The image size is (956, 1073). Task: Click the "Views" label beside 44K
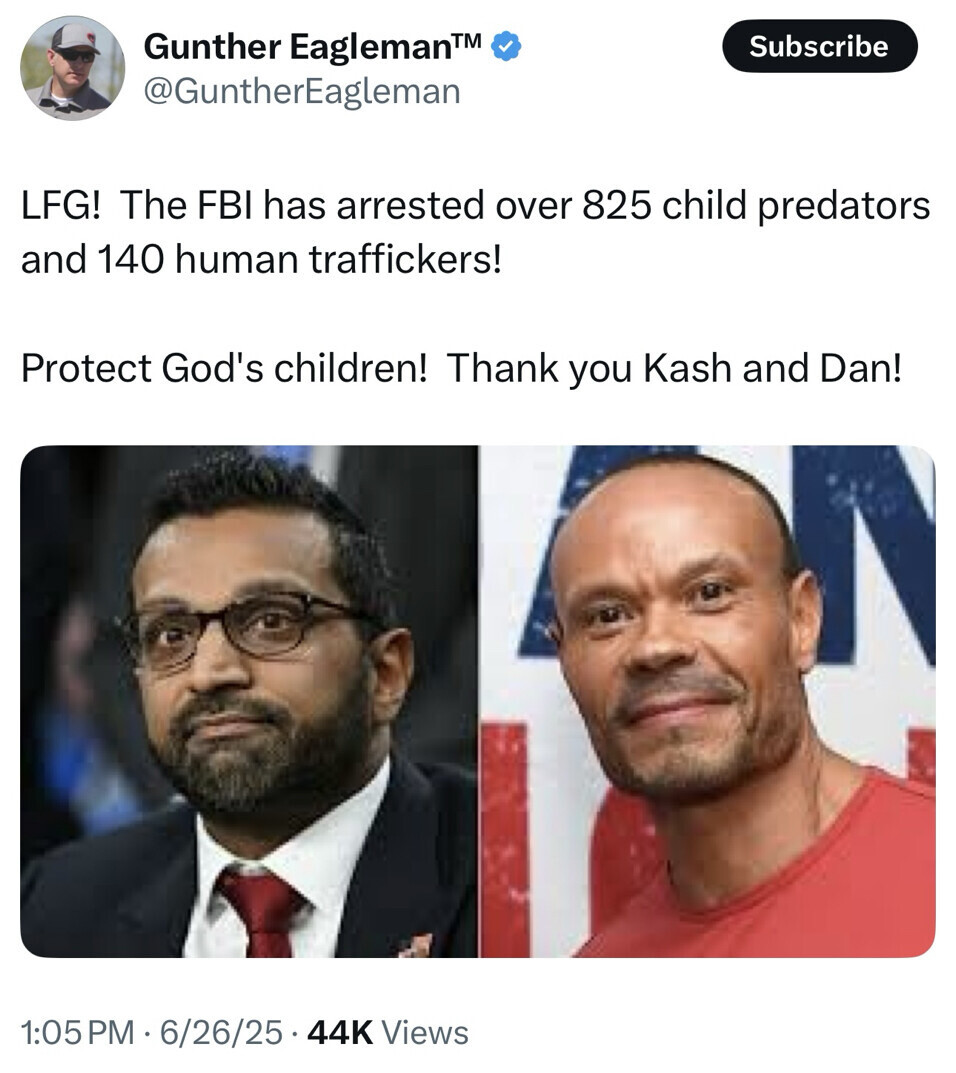tap(425, 1032)
